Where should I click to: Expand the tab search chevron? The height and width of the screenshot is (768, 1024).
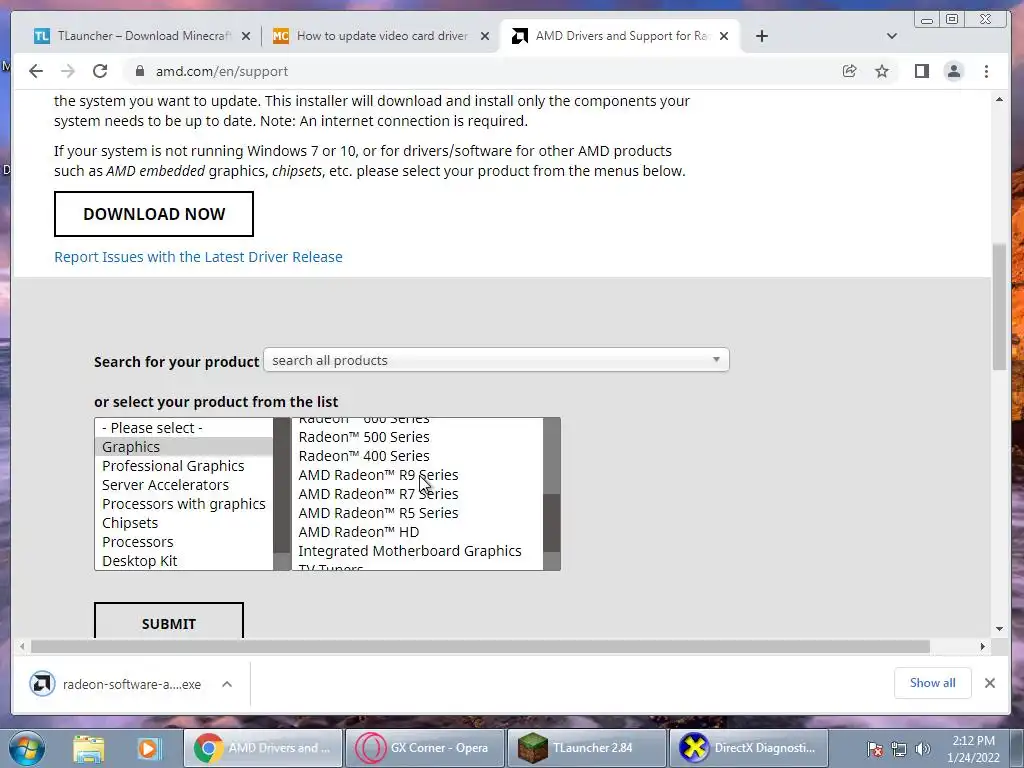click(891, 36)
